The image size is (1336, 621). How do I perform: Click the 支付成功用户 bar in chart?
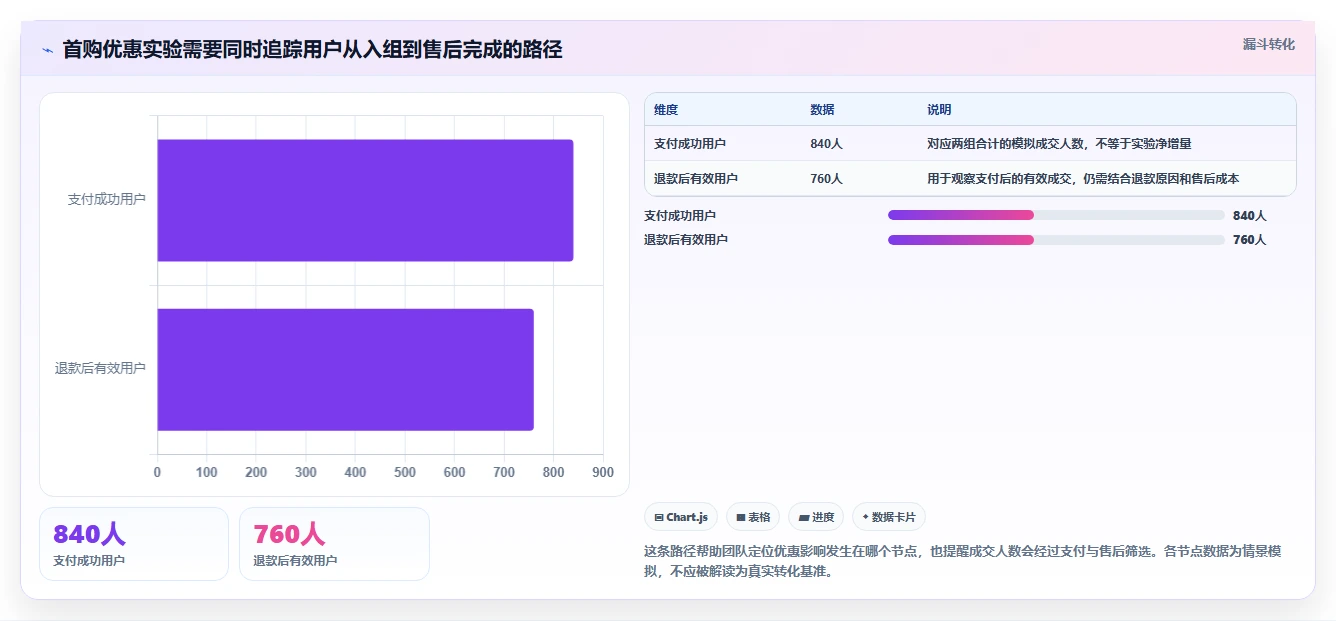click(x=365, y=200)
